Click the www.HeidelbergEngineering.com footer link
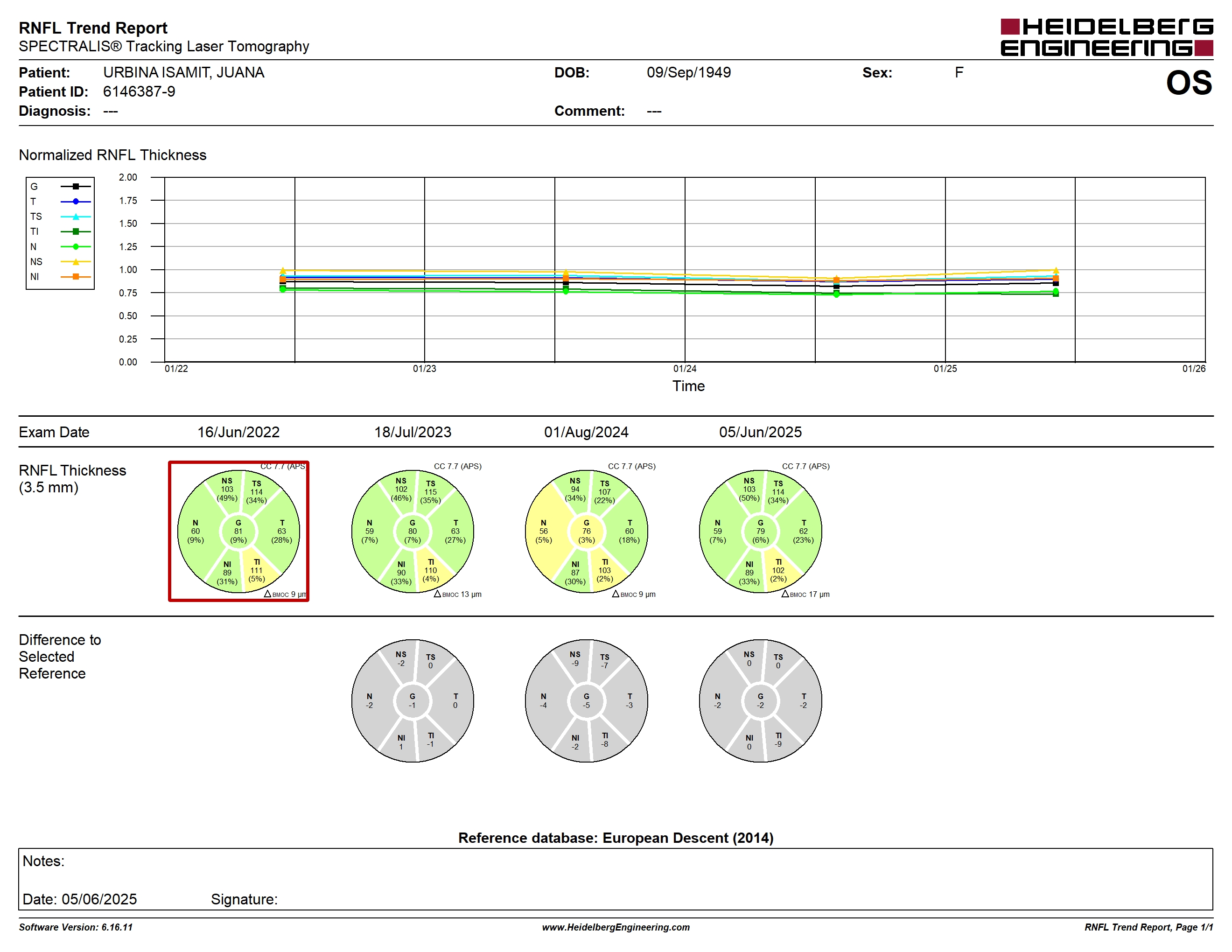Screen dimensions: 1232x952 pyautogui.click(x=616, y=927)
